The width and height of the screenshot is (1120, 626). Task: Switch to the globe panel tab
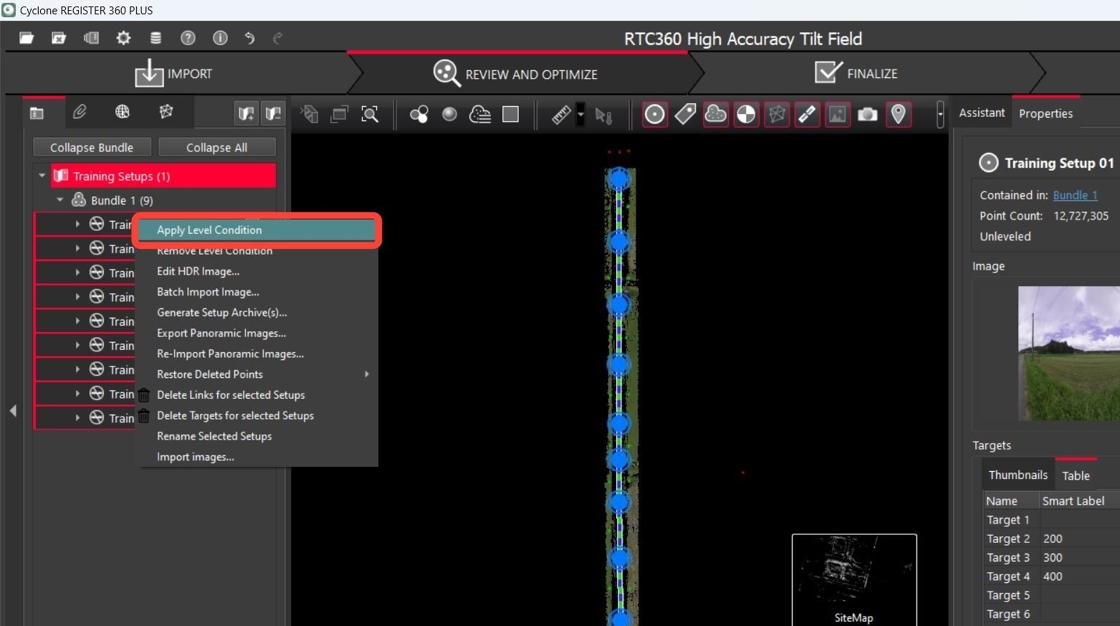tap(122, 111)
